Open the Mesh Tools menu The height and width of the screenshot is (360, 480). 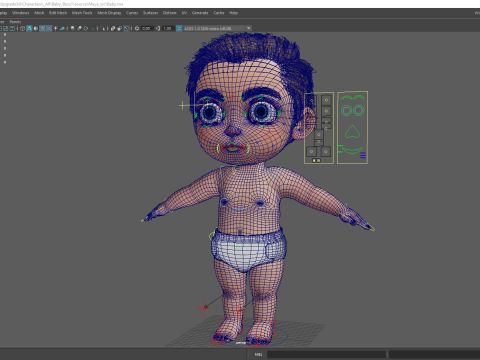(x=82, y=13)
